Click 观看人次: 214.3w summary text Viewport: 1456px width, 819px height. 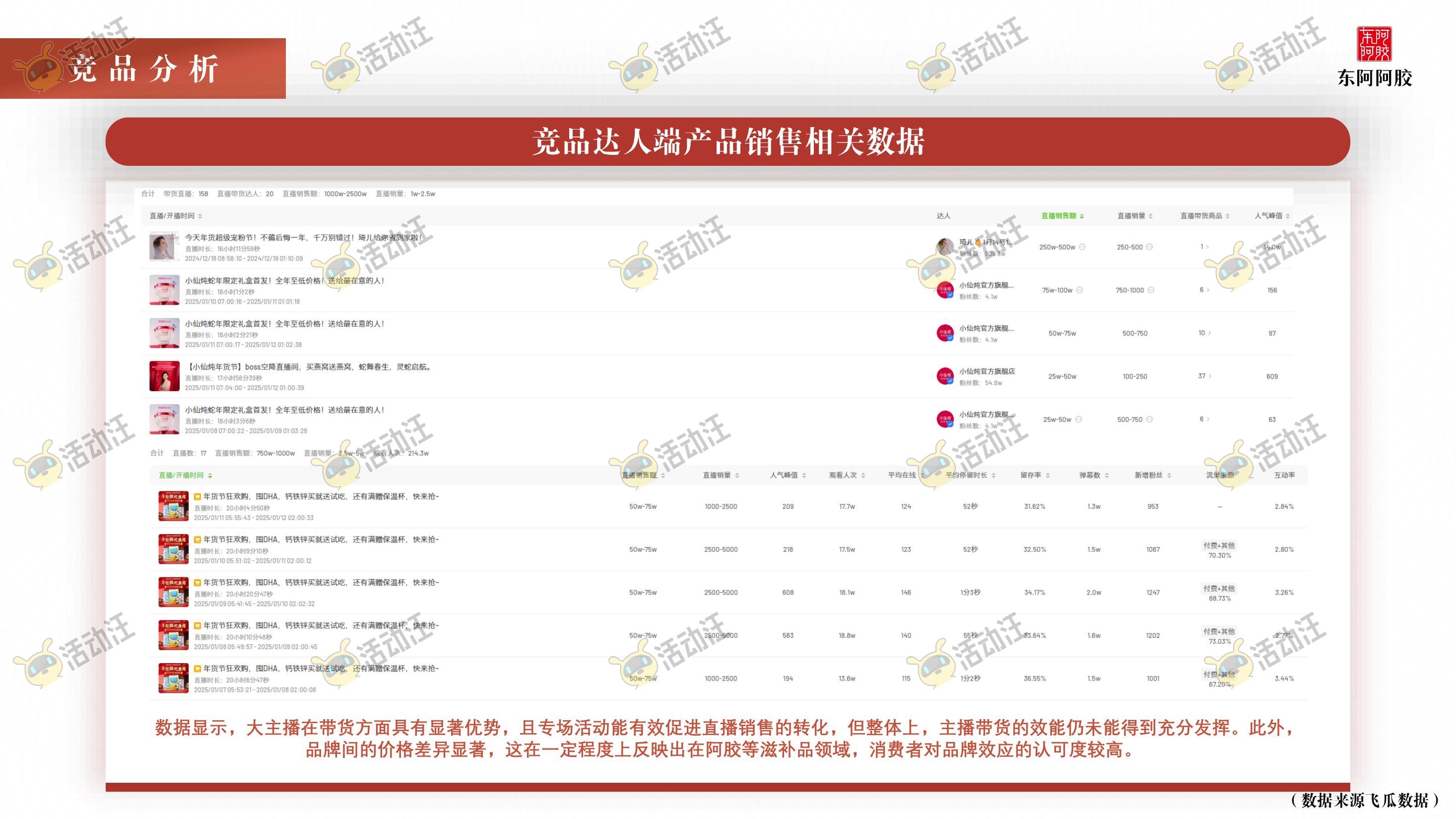pos(401,453)
